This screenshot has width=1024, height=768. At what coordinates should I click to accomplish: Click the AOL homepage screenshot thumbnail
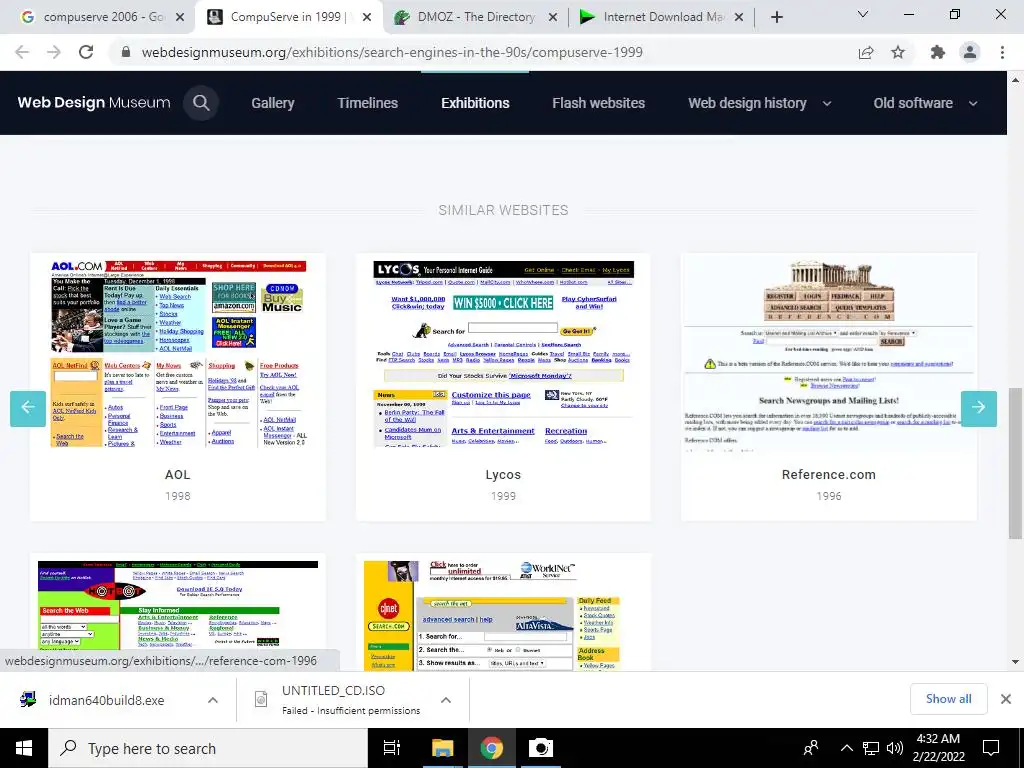click(x=178, y=354)
